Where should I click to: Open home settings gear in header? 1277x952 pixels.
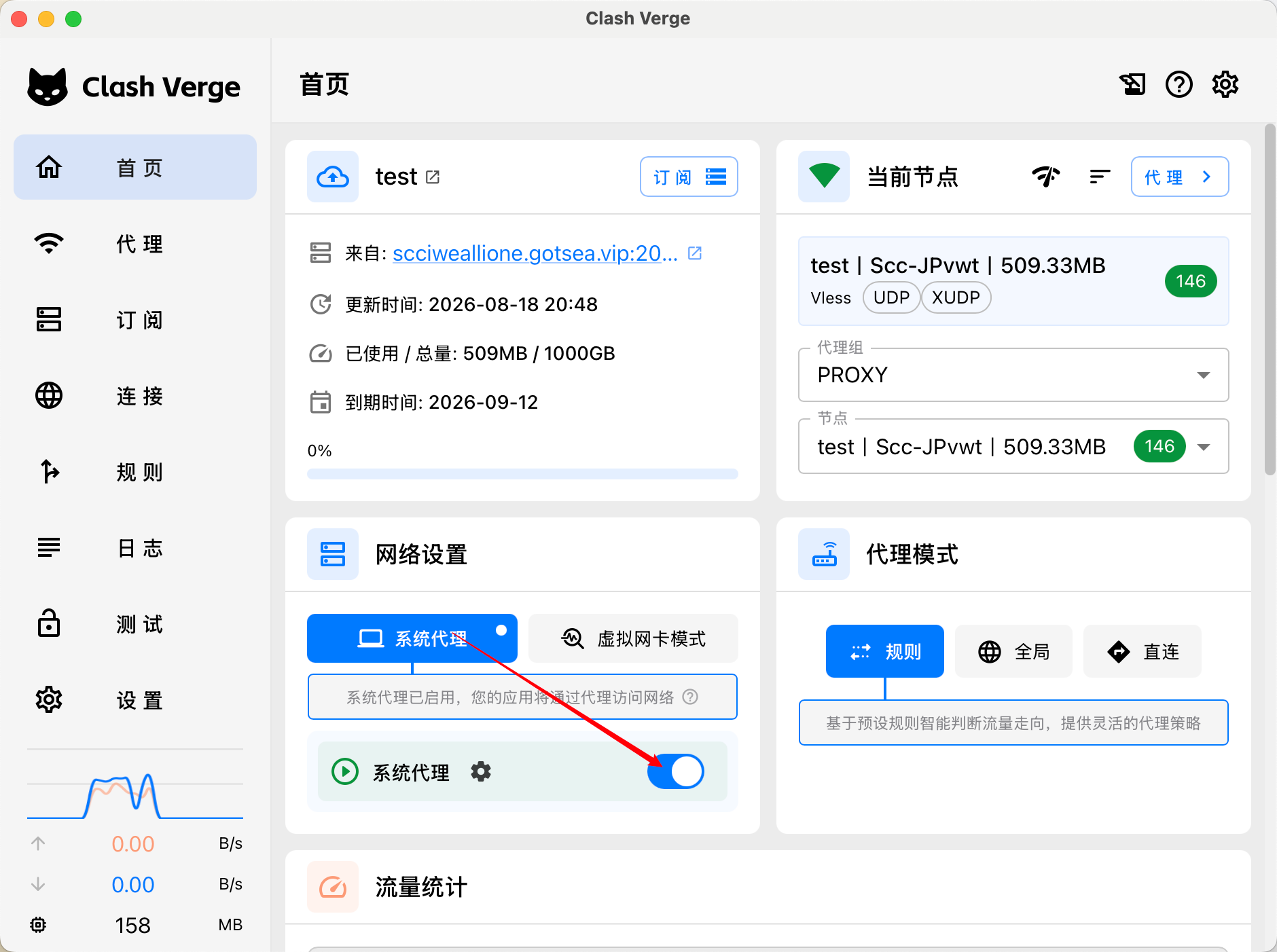(1225, 84)
